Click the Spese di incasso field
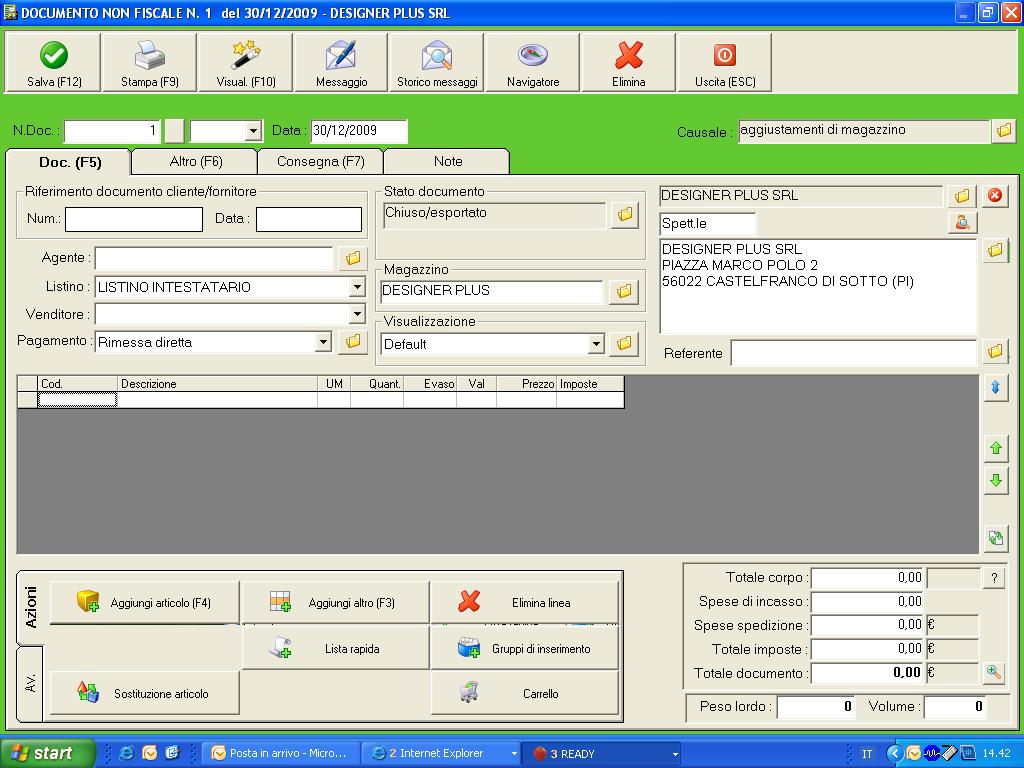1024x768 pixels. click(867, 601)
